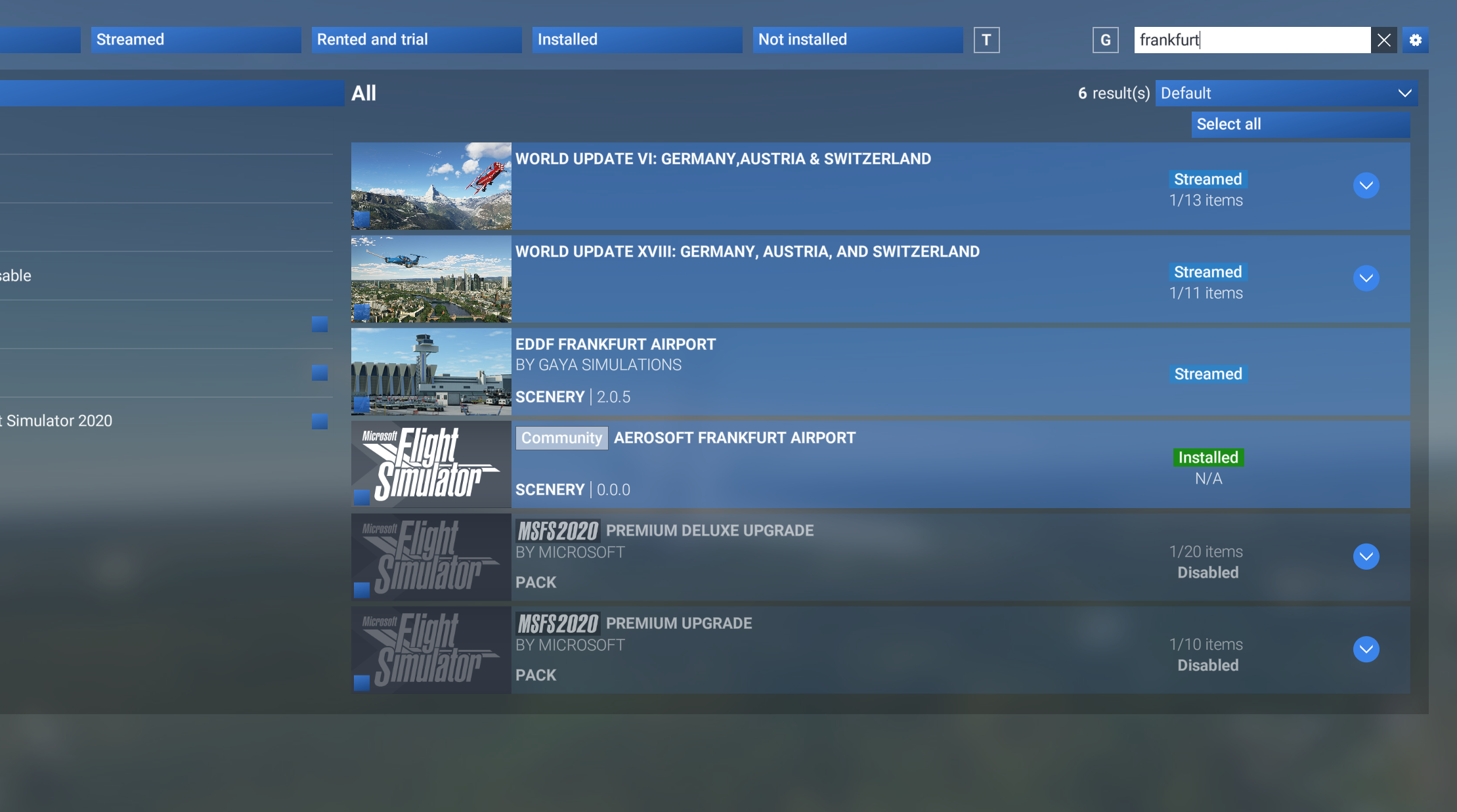The image size is (1457, 812).
Task: Tick the World Update XVIII checkbox
Action: 362,311
